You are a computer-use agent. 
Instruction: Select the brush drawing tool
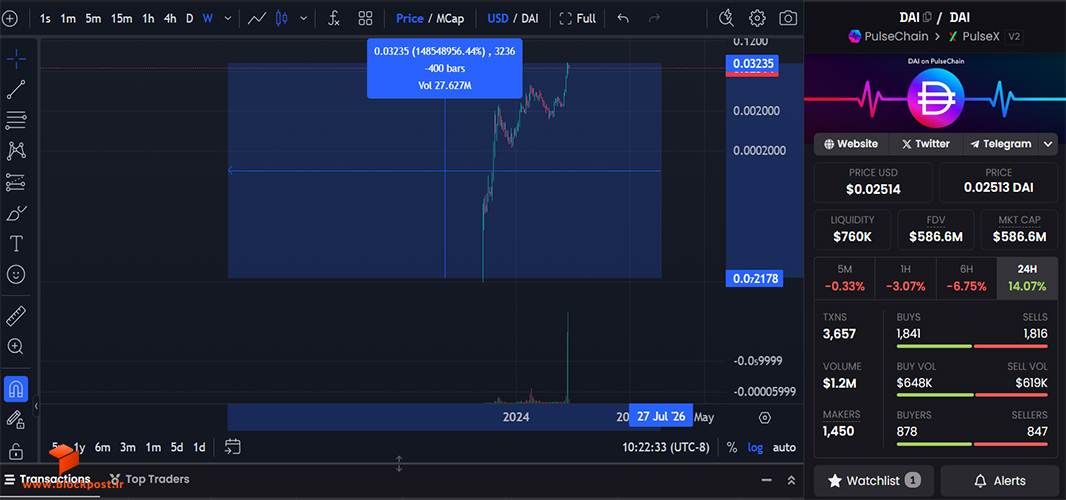point(16,213)
